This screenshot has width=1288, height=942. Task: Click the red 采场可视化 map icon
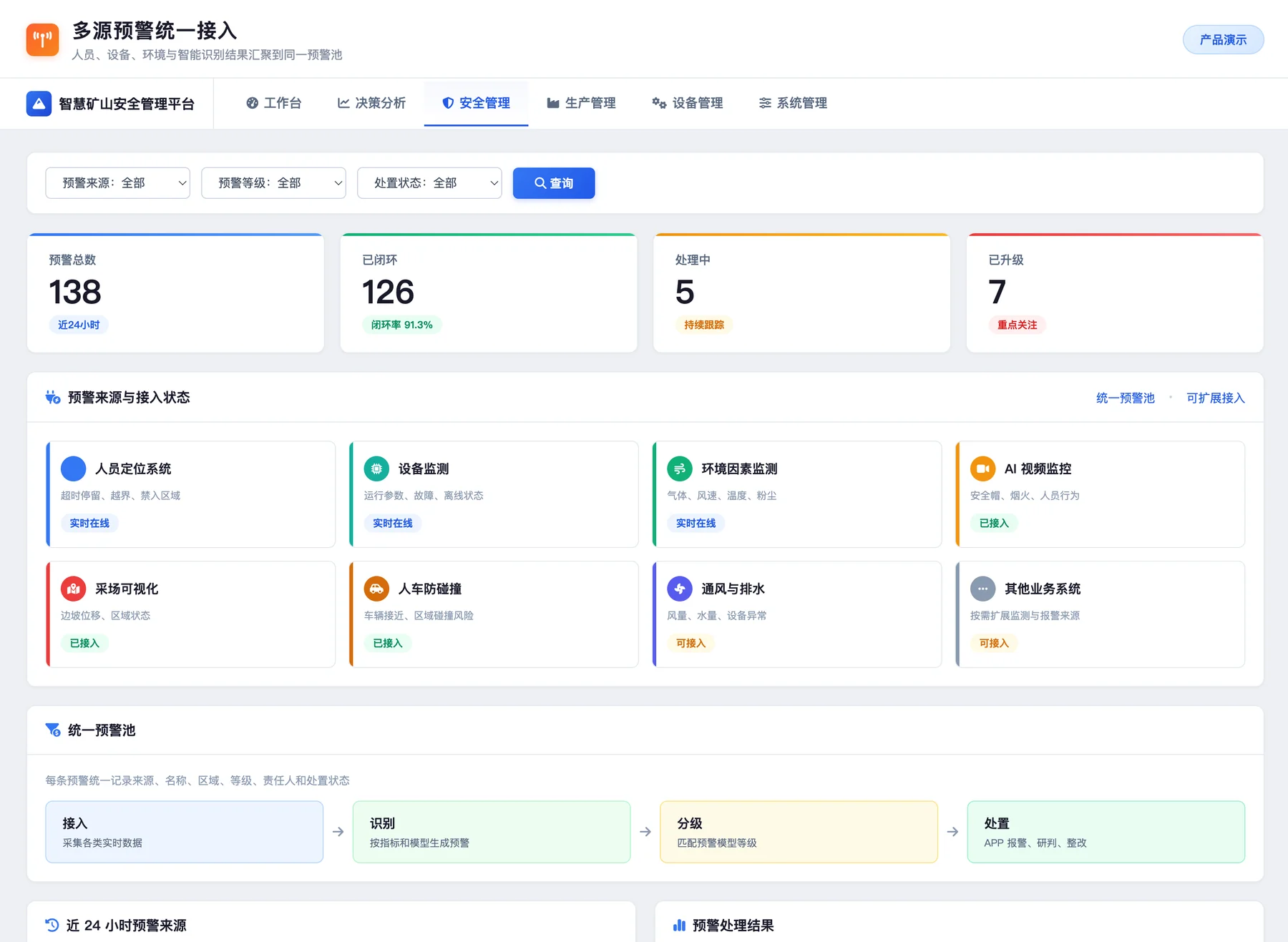[74, 589]
